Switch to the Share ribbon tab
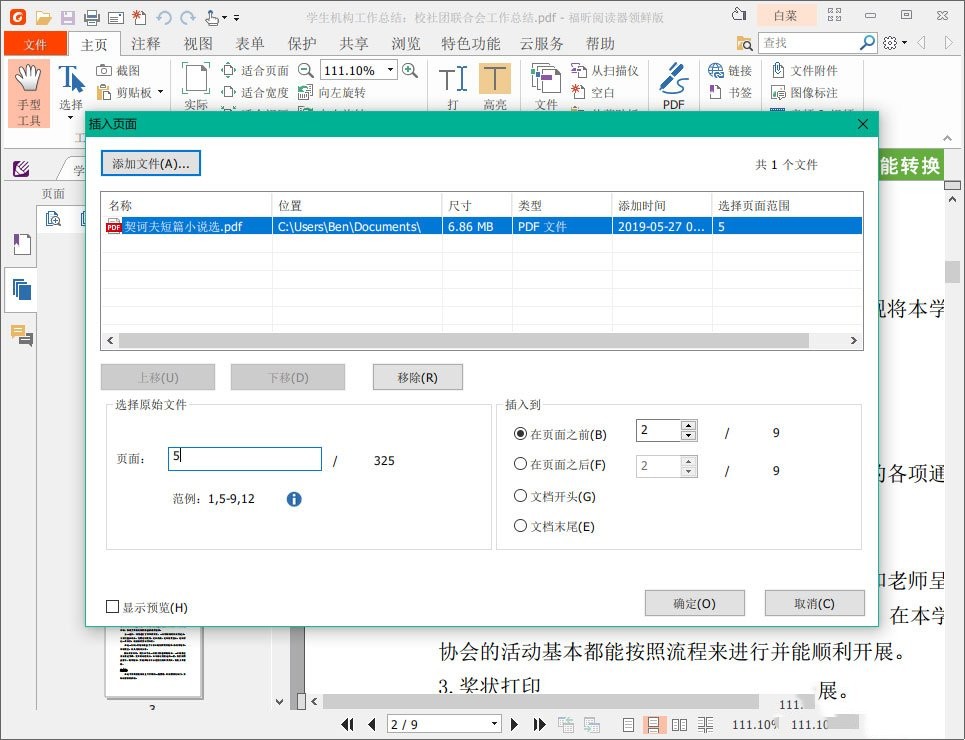This screenshot has height=740, width=965. (x=354, y=44)
